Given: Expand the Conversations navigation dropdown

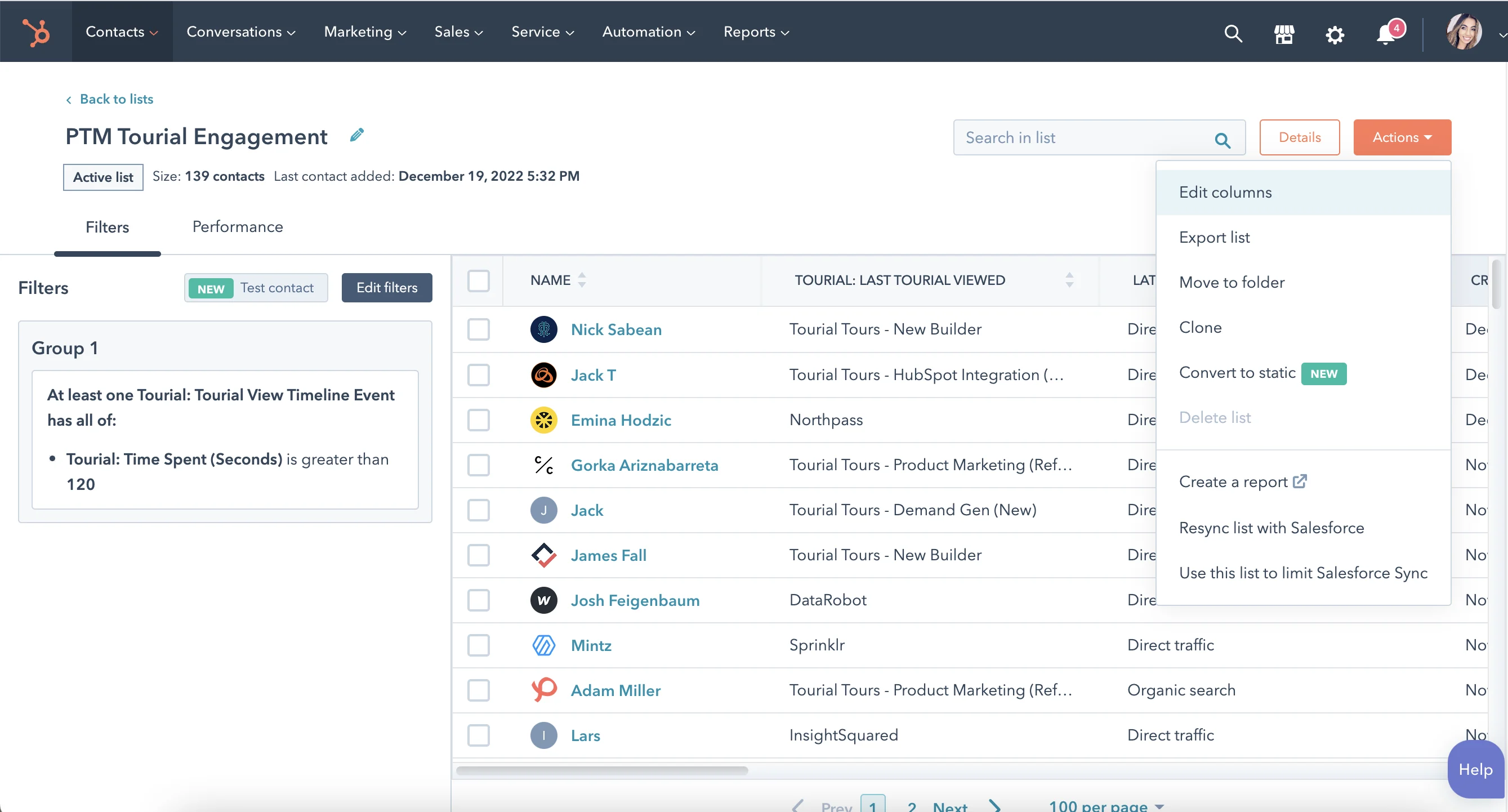Looking at the screenshot, I should click(x=240, y=32).
